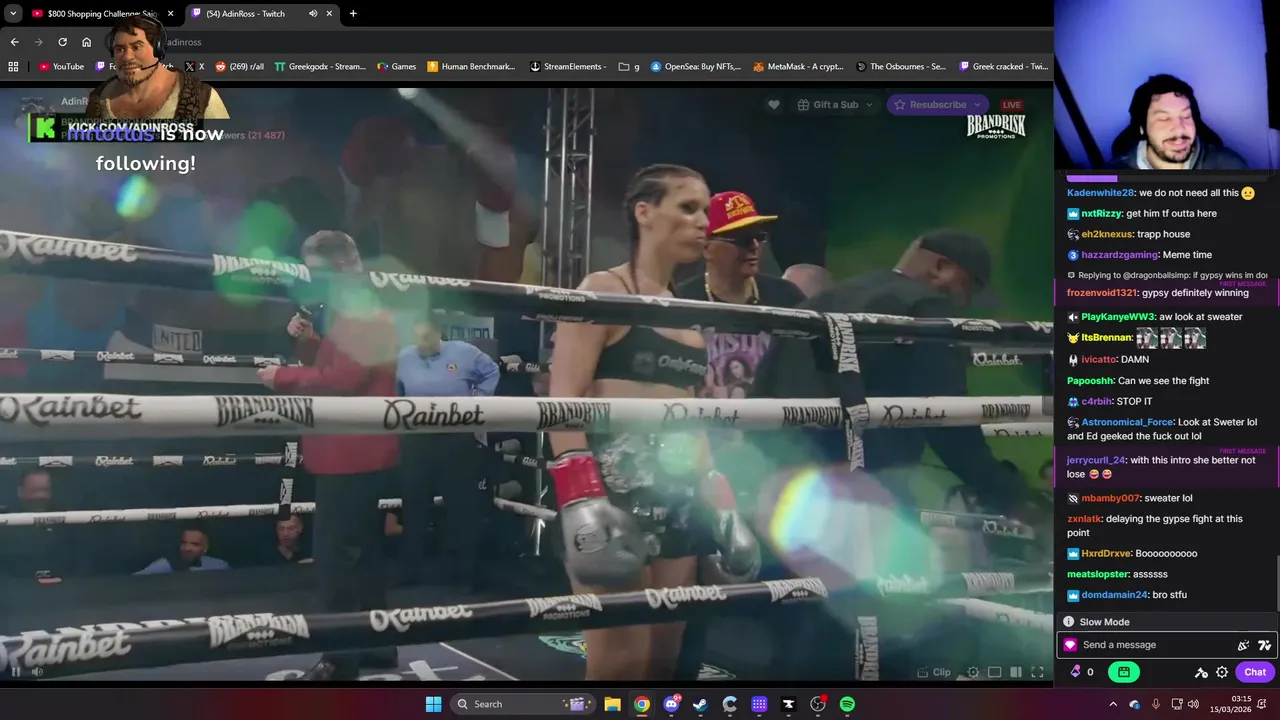Open the Bits balance showing 0
Viewport: 1280px width, 720px height.
[1081, 672]
